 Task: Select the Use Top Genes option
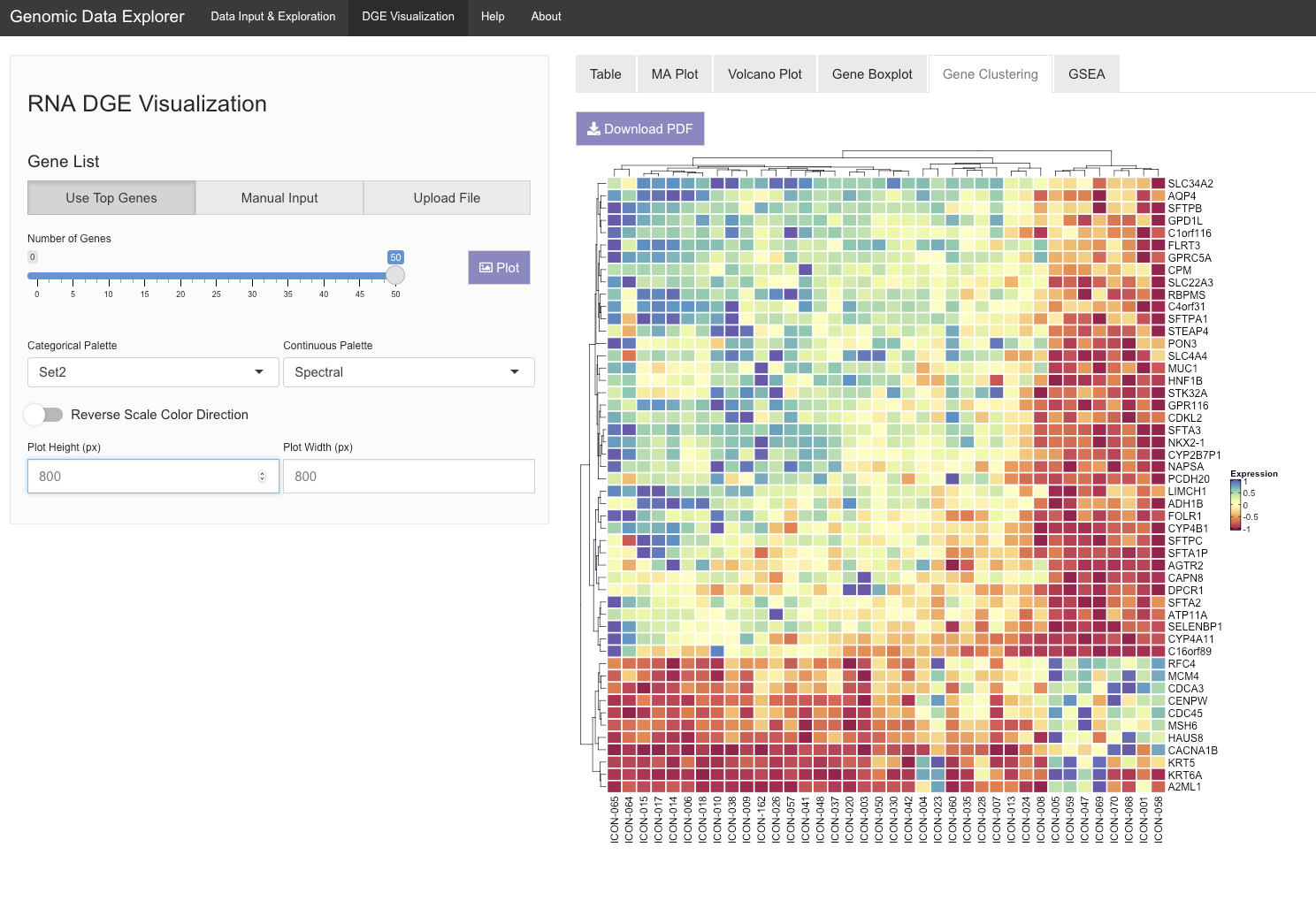pyautogui.click(x=111, y=198)
